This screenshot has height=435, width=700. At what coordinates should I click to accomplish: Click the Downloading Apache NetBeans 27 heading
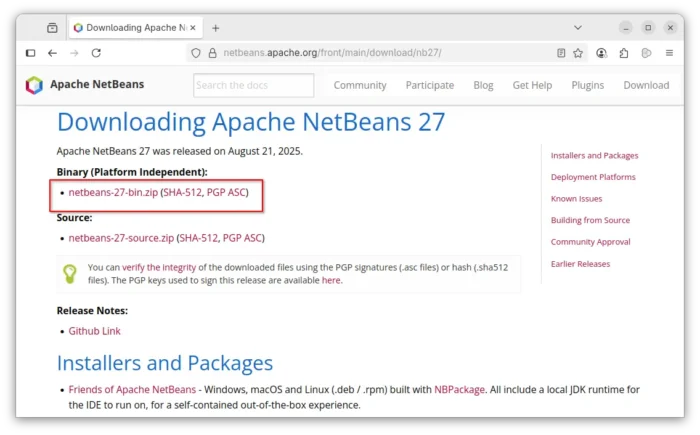pyautogui.click(x=251, y=122)
